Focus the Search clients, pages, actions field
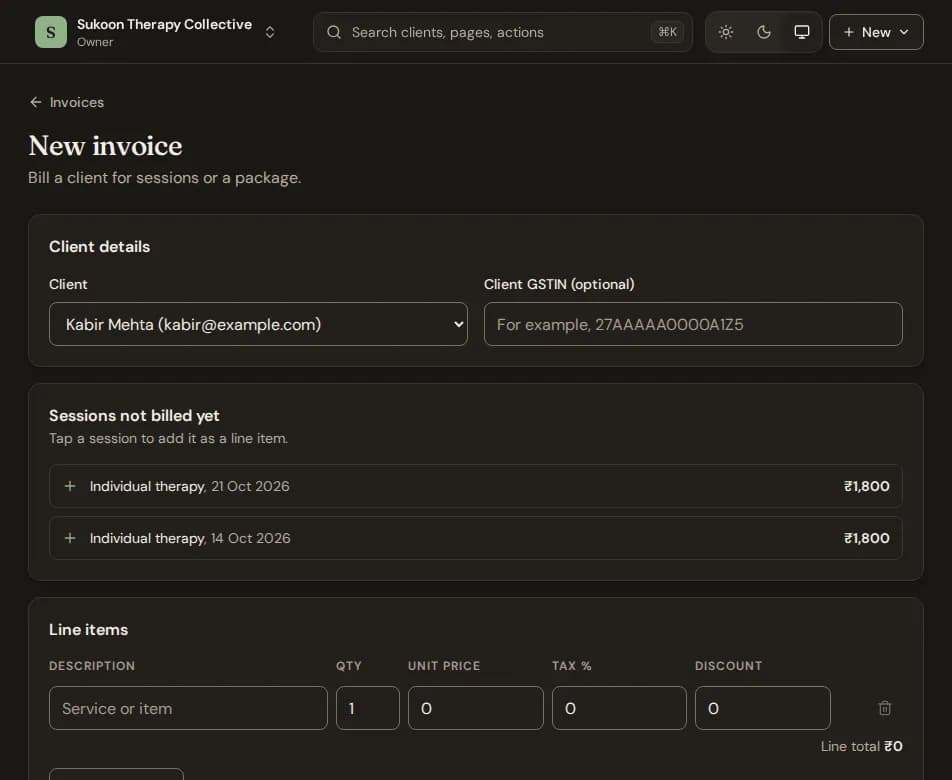952x780 pixels. click(503, 32)
